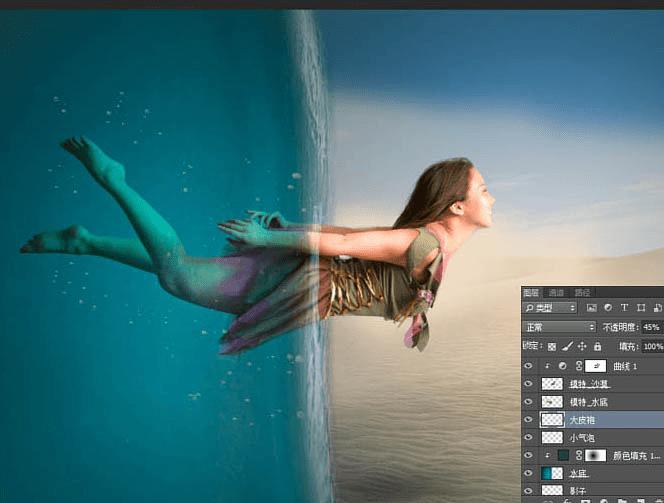Open the 不透明度 opacity value field

651,327
